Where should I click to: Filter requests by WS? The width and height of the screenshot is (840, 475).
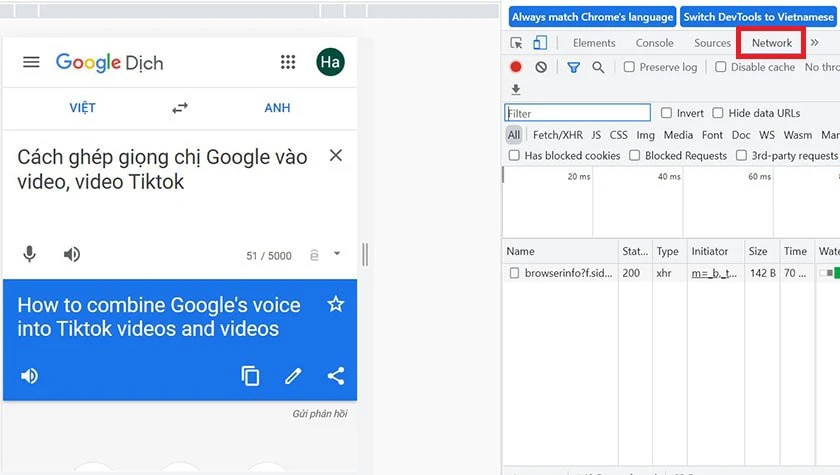pos(767,135)
